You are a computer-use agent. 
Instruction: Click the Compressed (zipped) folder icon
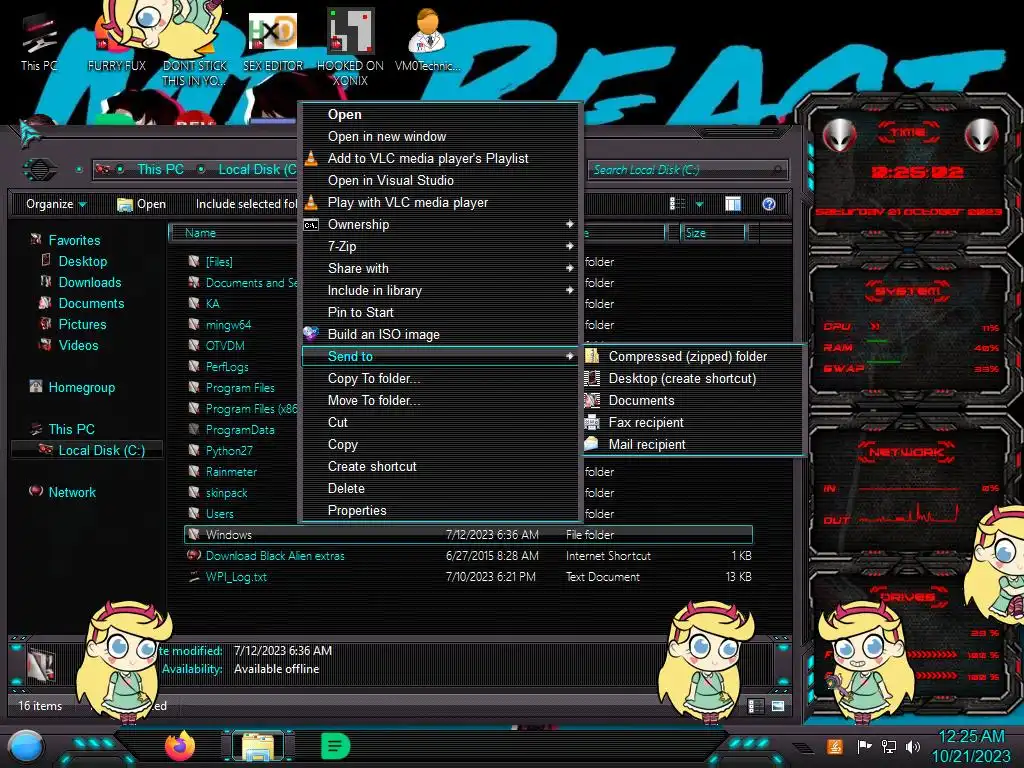tap(592, 357)
